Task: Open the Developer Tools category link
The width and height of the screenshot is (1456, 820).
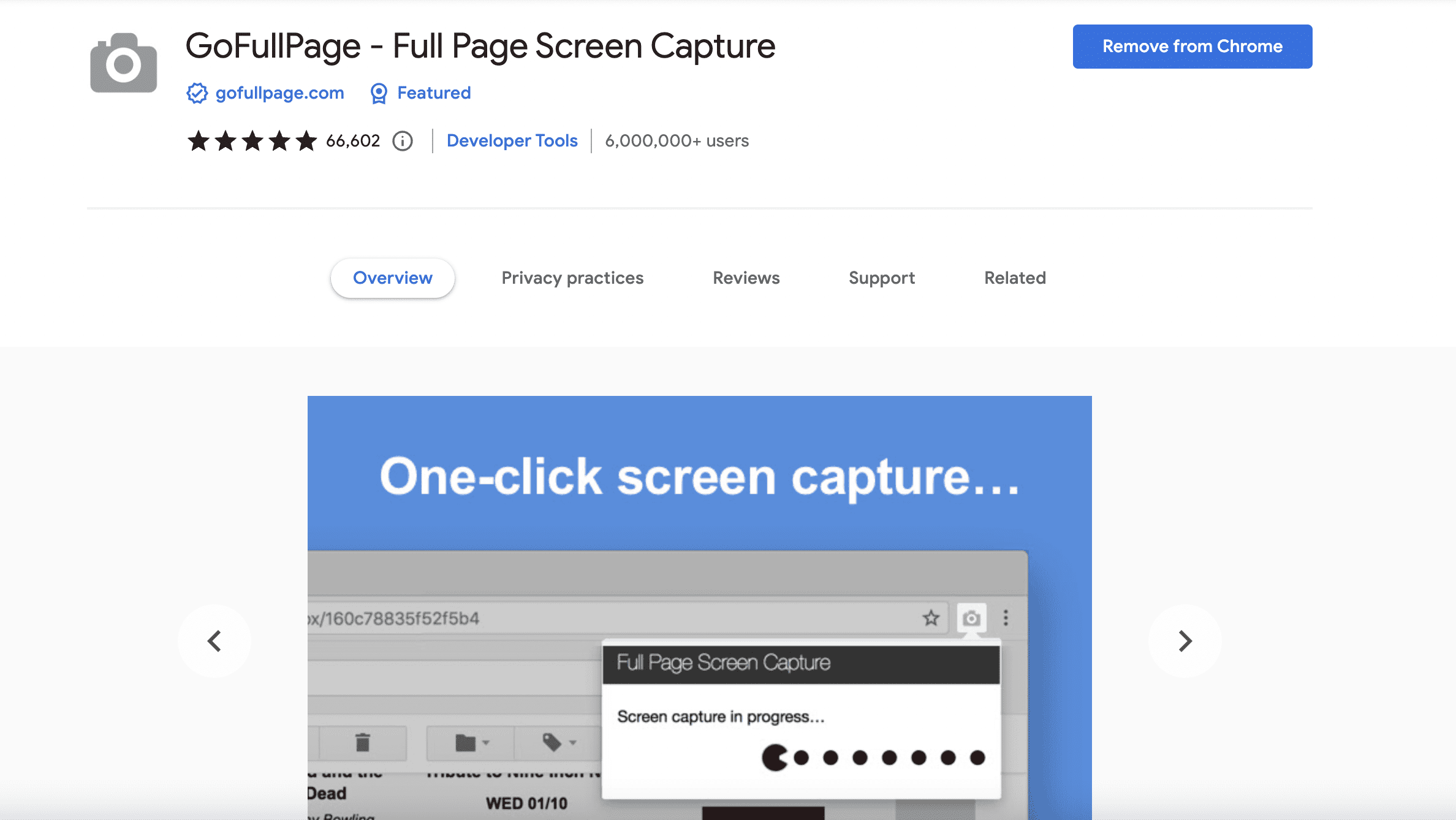Action: pyautogui.click(x=512, y=140)
